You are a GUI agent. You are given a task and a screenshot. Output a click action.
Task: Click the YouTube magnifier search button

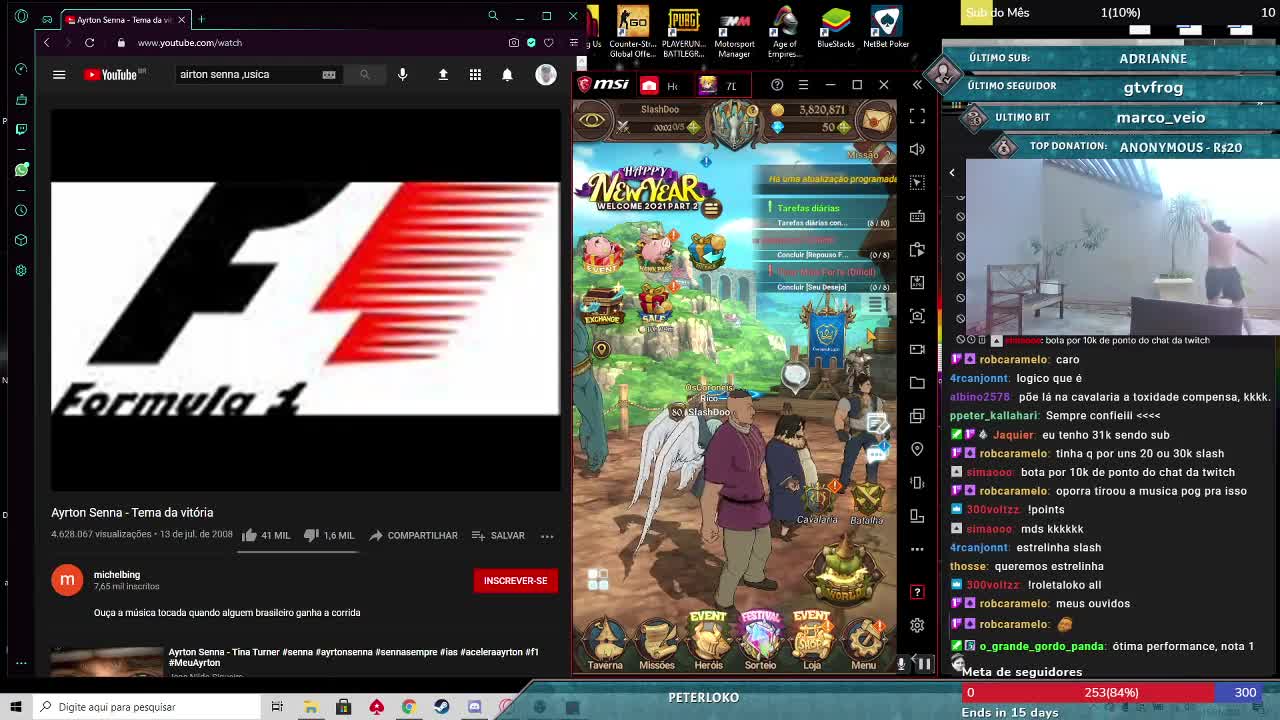tap(365, 74)
